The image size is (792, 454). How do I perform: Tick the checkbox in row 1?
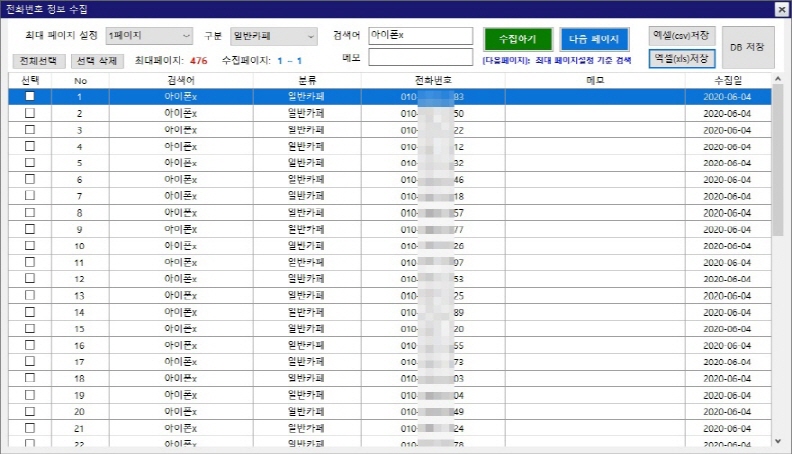pos(30,96)
